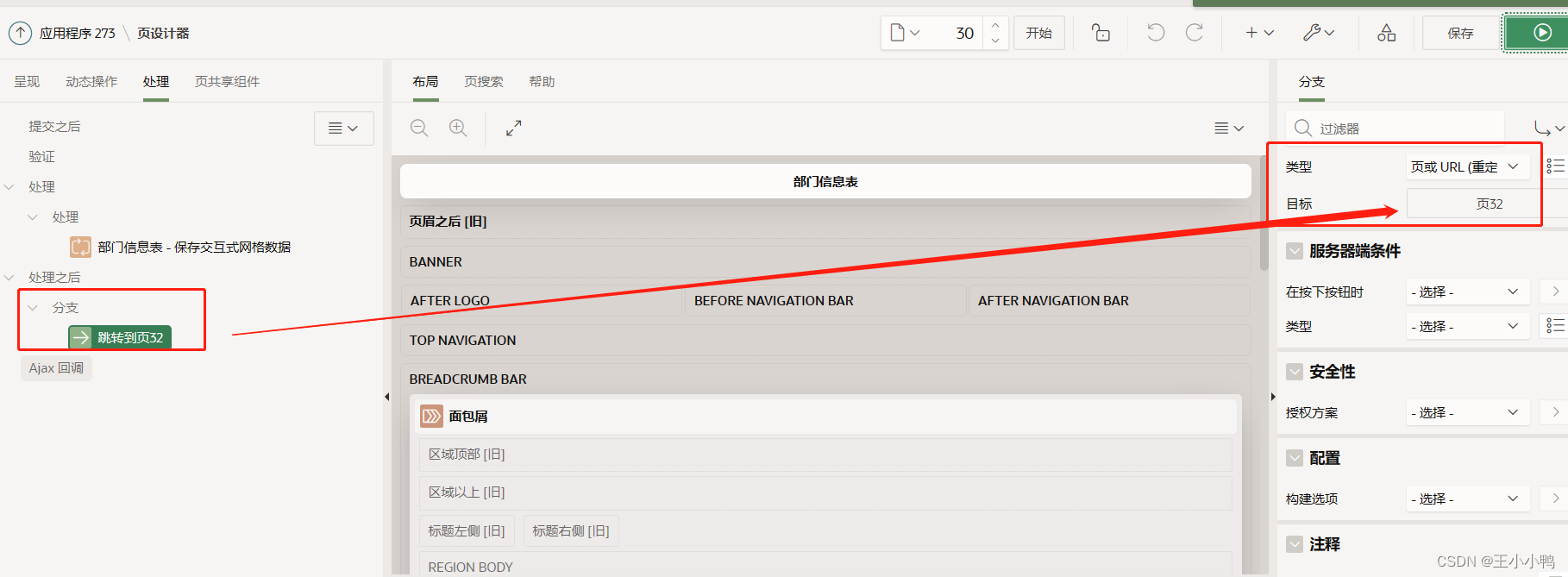Click the 开始 go button

(x=1038, y=33)
